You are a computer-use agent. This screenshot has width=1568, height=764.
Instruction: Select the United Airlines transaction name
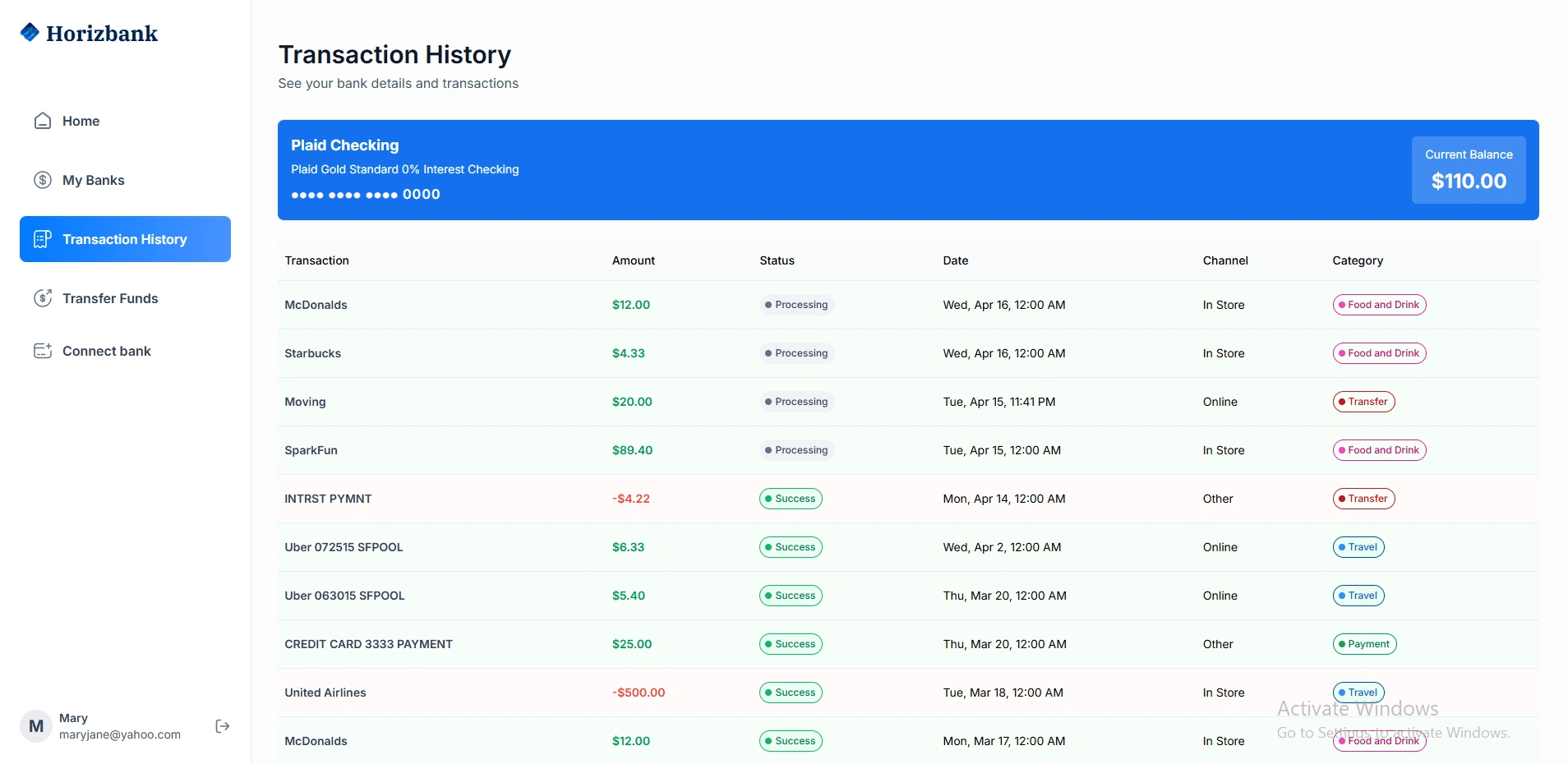click(x=325, y=693)
